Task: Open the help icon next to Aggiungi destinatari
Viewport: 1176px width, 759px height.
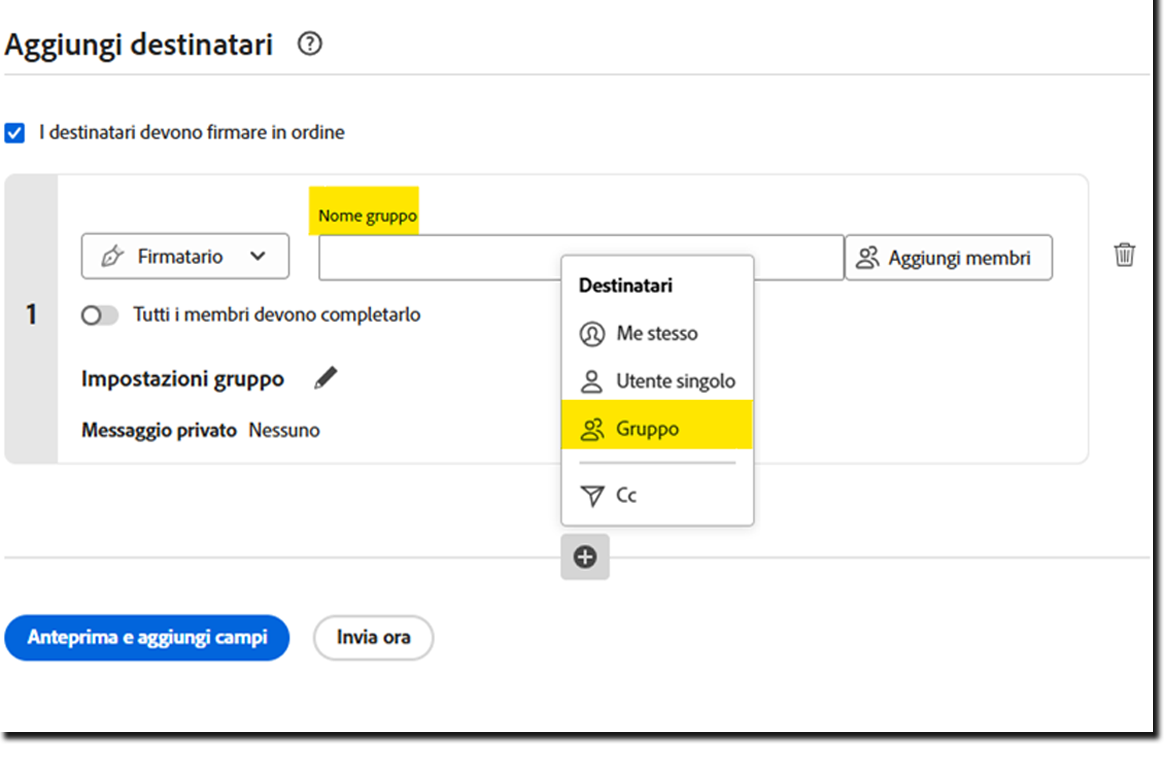Action: (x=310, y=43)
